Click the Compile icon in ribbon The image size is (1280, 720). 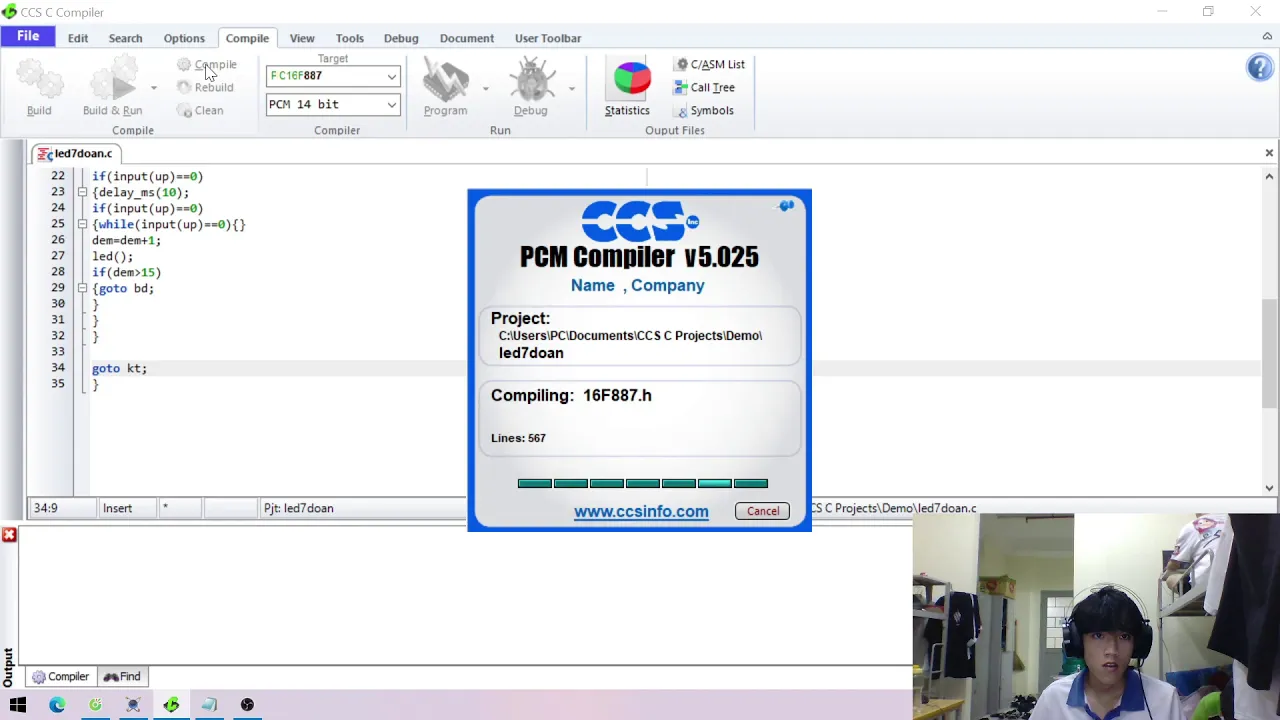click(x=184, y=64)
